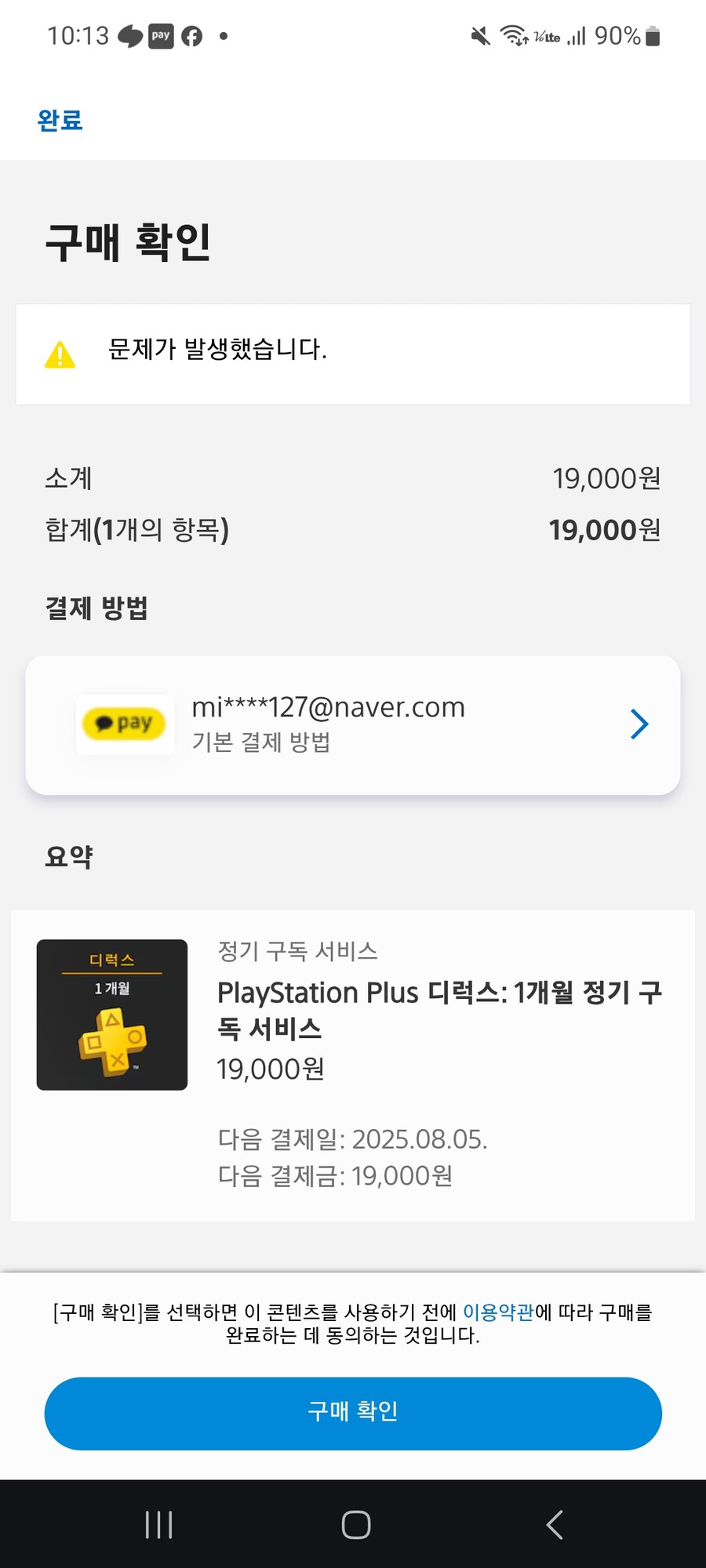This screenshot has height=1568, width=706.
Task: Tap the 다음 결제일 2025.08.05 text
Action: 352,1139
